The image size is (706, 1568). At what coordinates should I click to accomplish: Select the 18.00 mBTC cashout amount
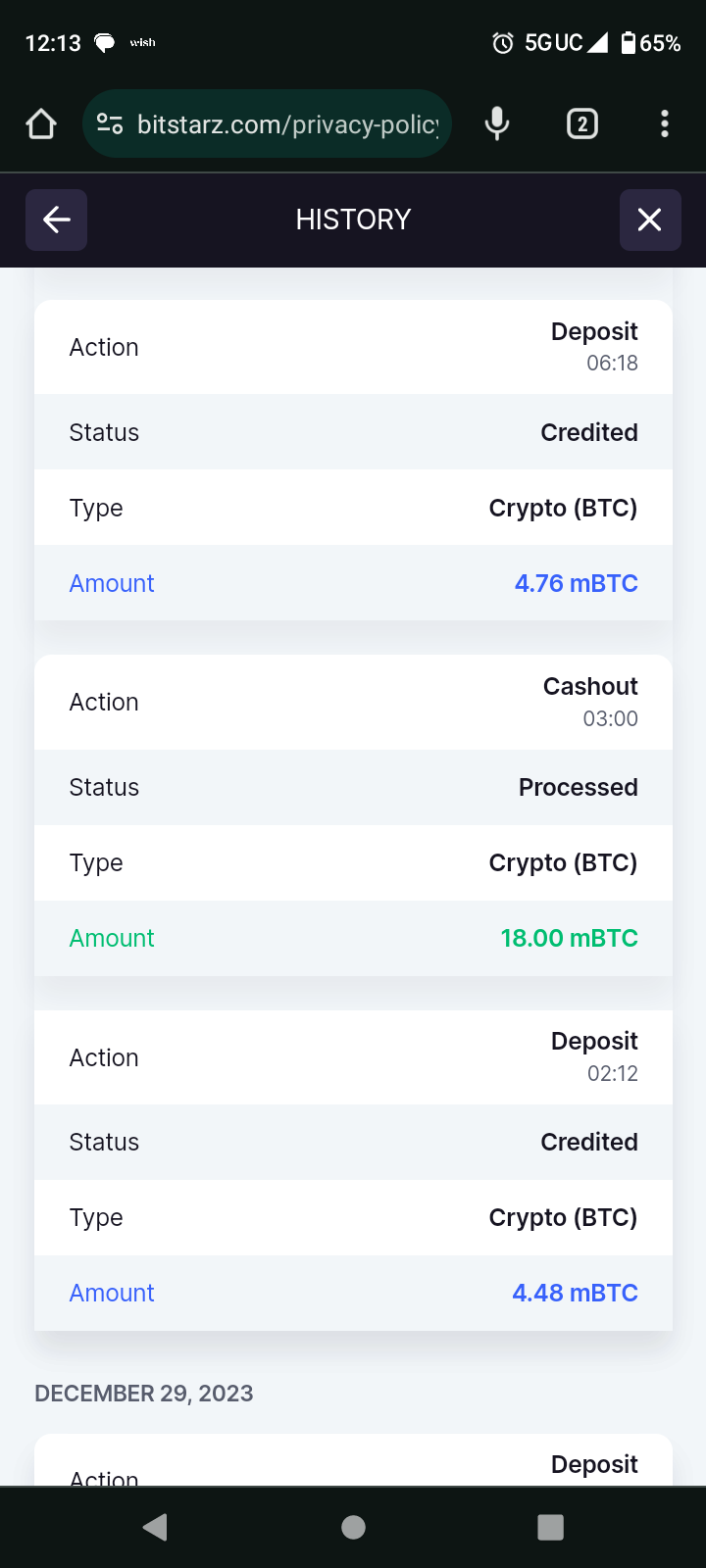569,938
